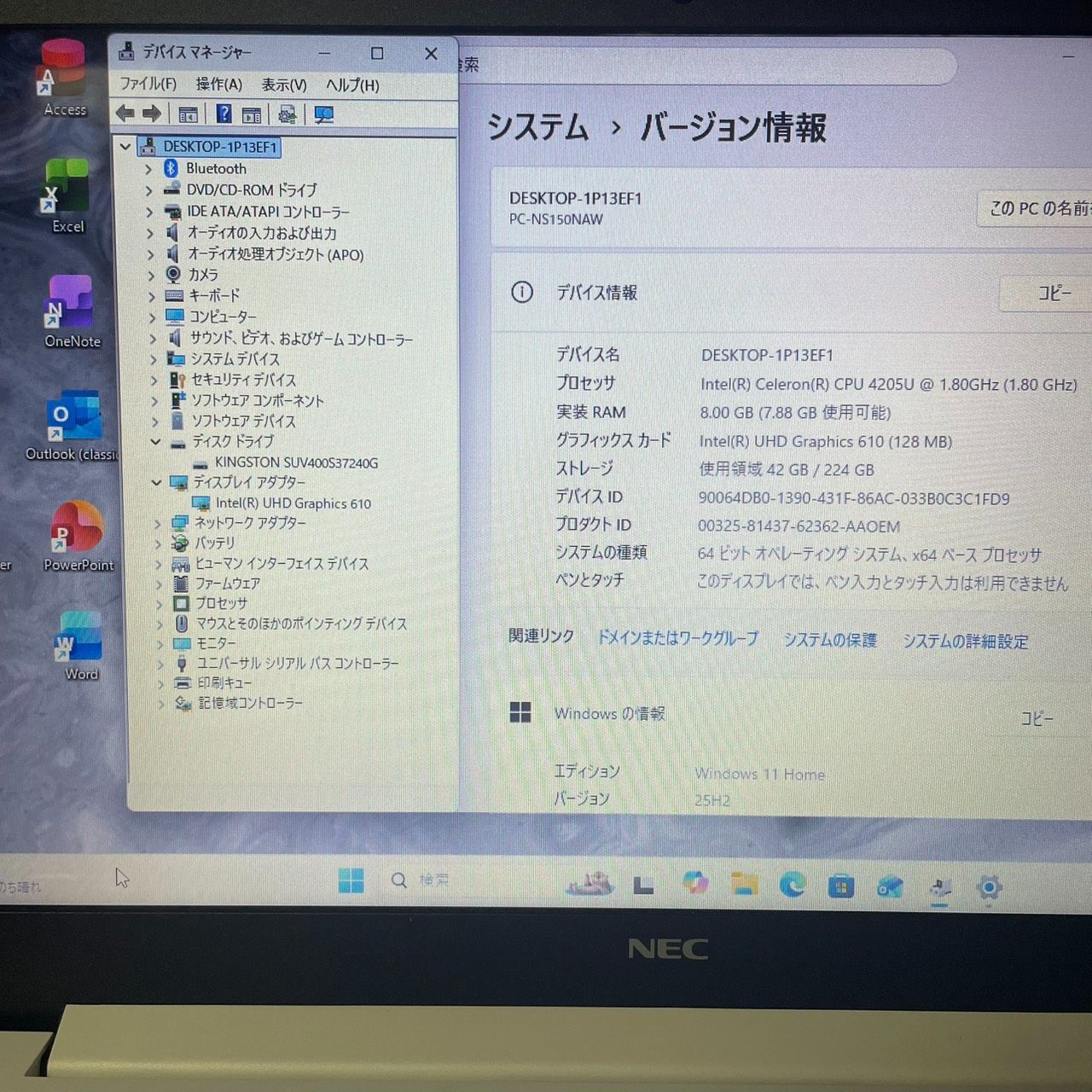Expand the カメラ node
The image size is (1092, 1092).
pos(151,275)
